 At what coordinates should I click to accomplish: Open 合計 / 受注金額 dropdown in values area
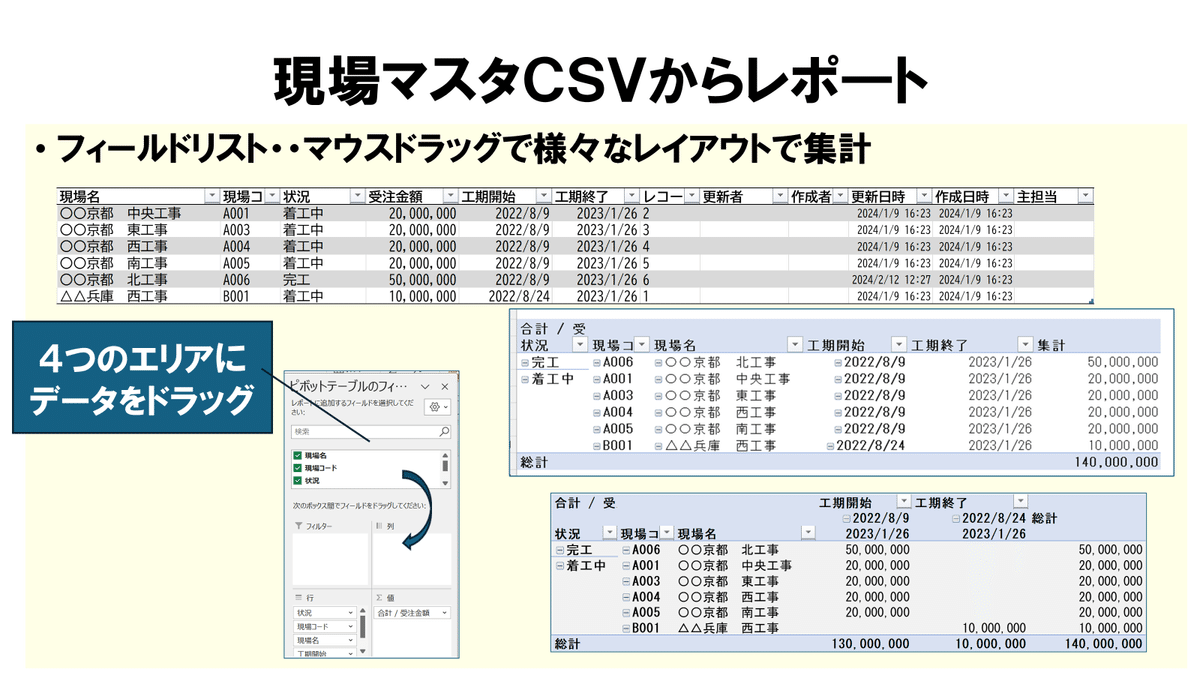coord(444,613)
